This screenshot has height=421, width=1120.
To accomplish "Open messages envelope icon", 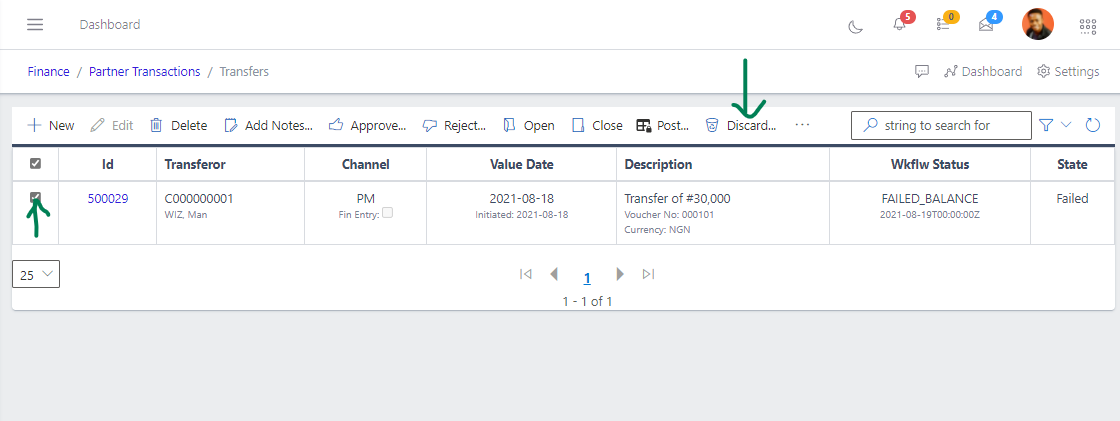I will click(x=986, y=25).
